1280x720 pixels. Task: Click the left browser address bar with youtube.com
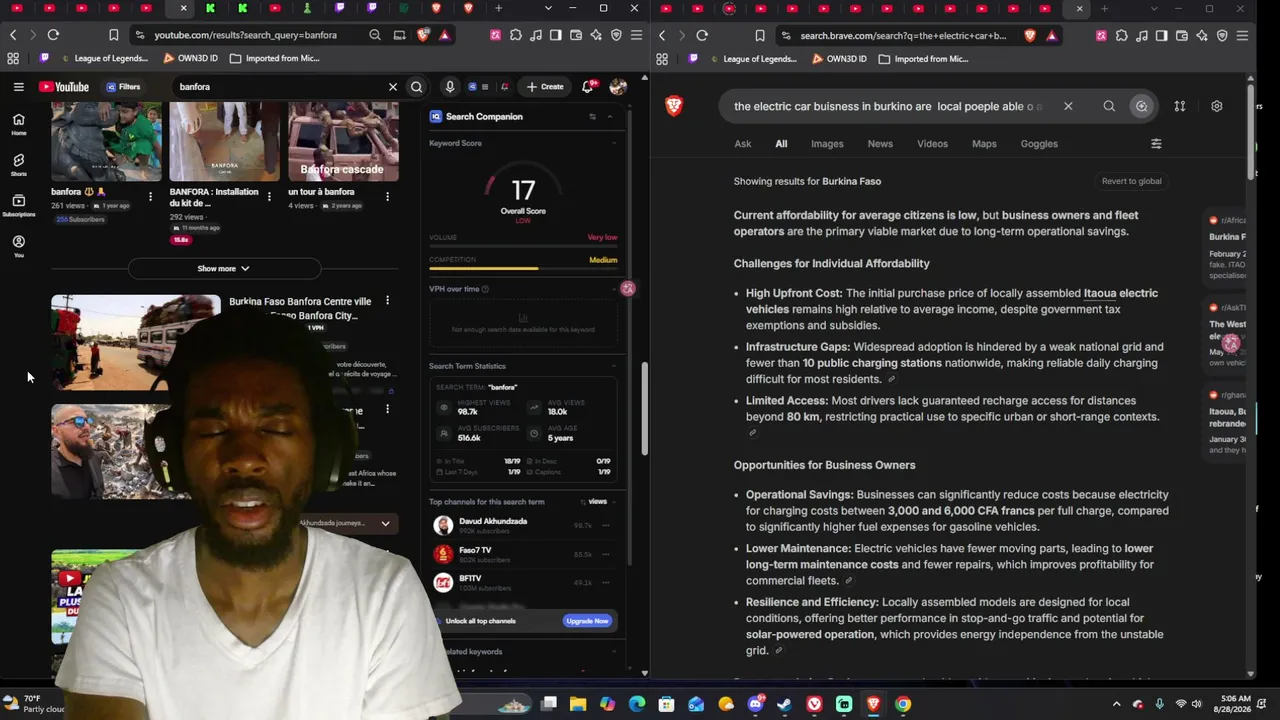(246, 35)
